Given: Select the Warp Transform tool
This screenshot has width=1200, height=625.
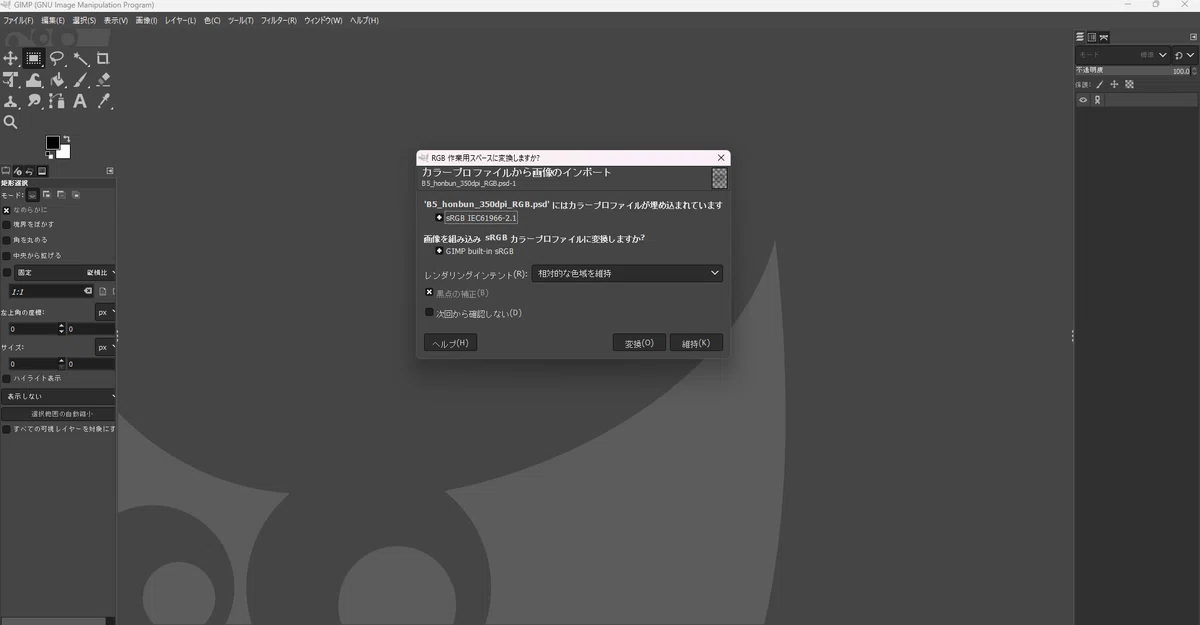Looking at the screenshot, I should (x=33, y=80).
